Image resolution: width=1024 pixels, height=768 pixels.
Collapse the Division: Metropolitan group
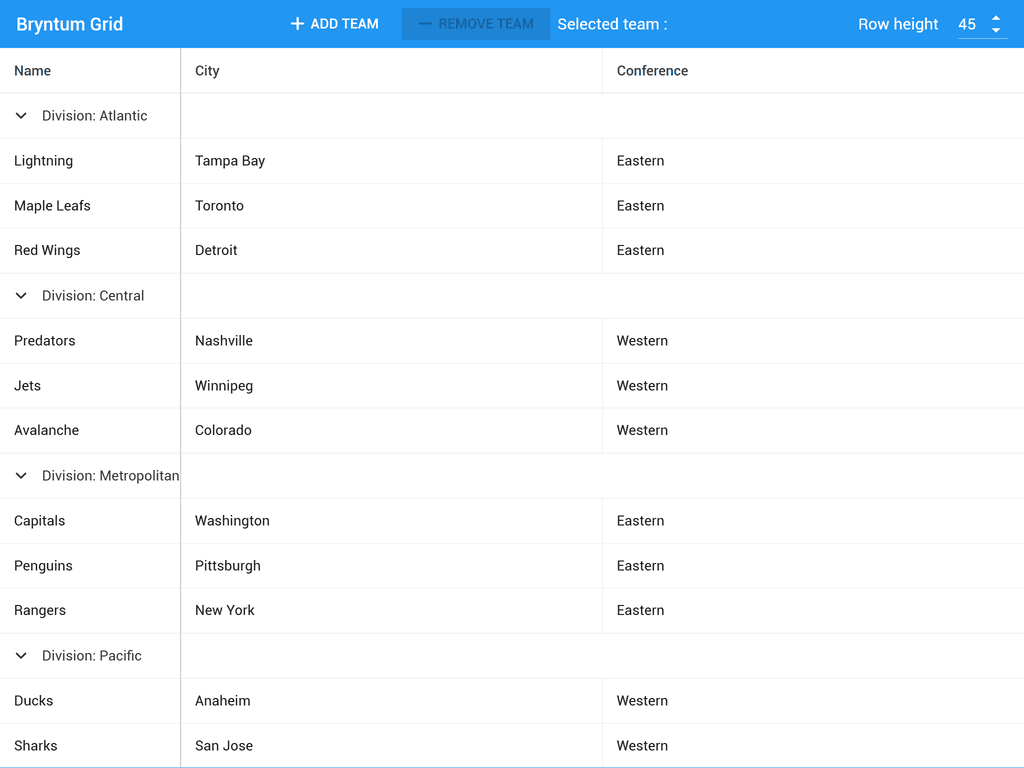click(x=21, y=475)
